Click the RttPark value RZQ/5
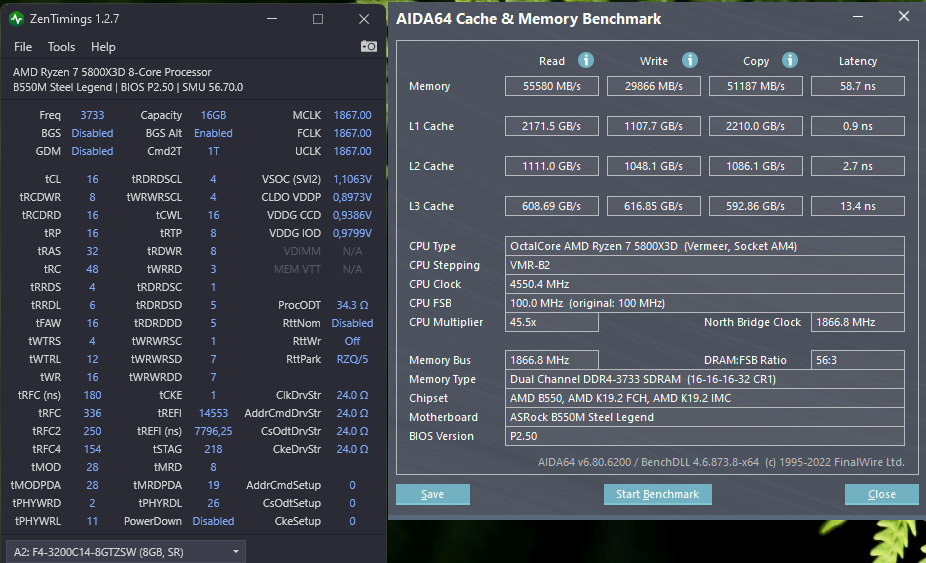The width and height of the screenshot is (926, 563). [x=353, y=359]
